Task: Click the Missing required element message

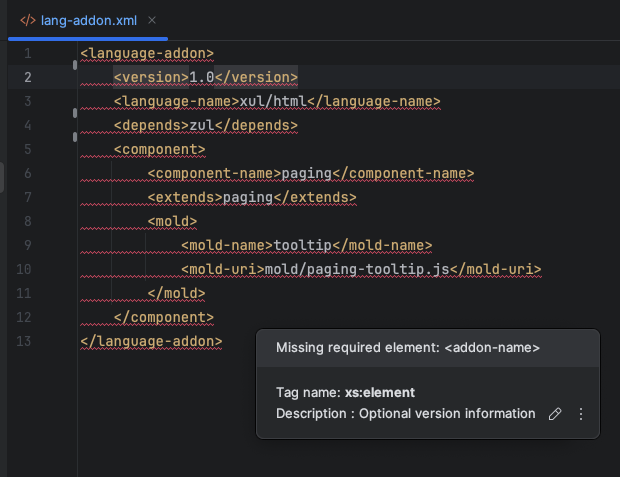Action: pos(408,348)
